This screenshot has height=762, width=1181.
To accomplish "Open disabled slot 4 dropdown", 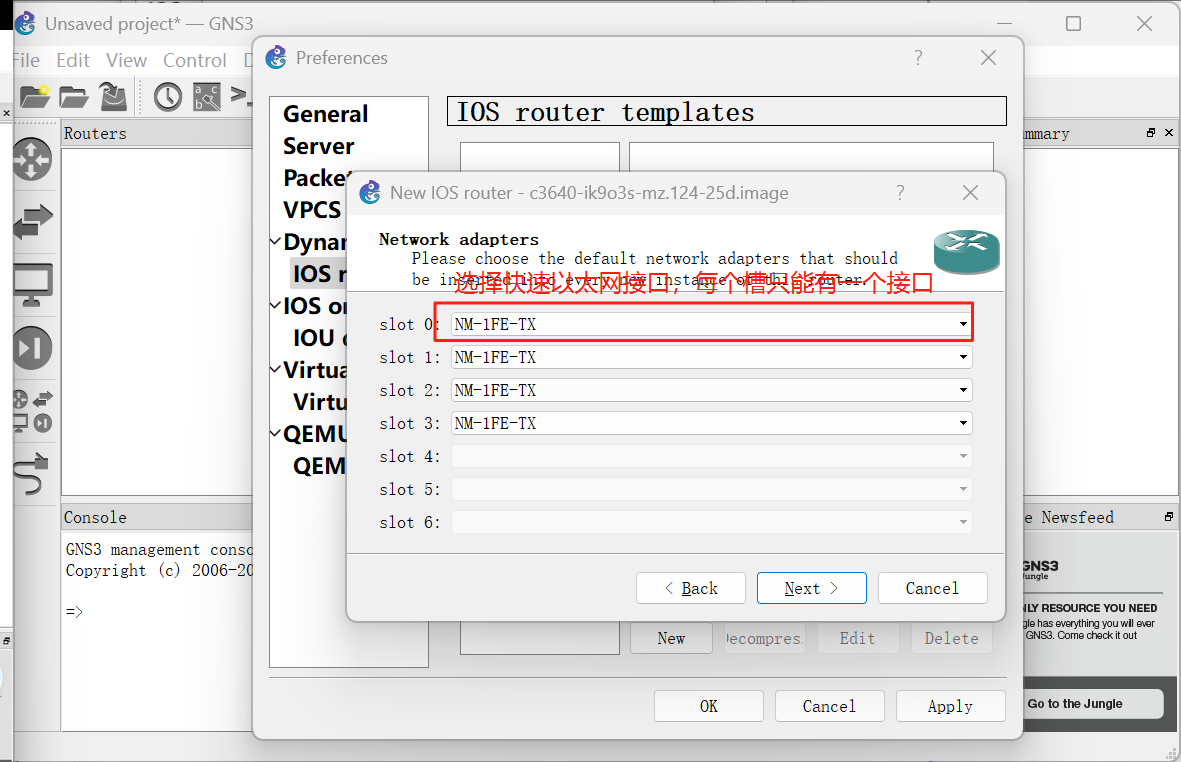I will point(712,456).
